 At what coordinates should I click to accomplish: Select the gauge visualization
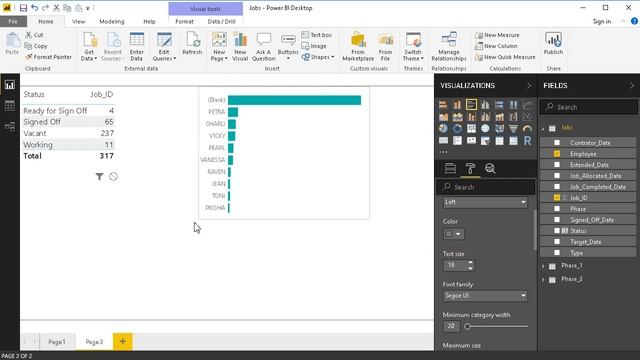(x=527, y=129)
